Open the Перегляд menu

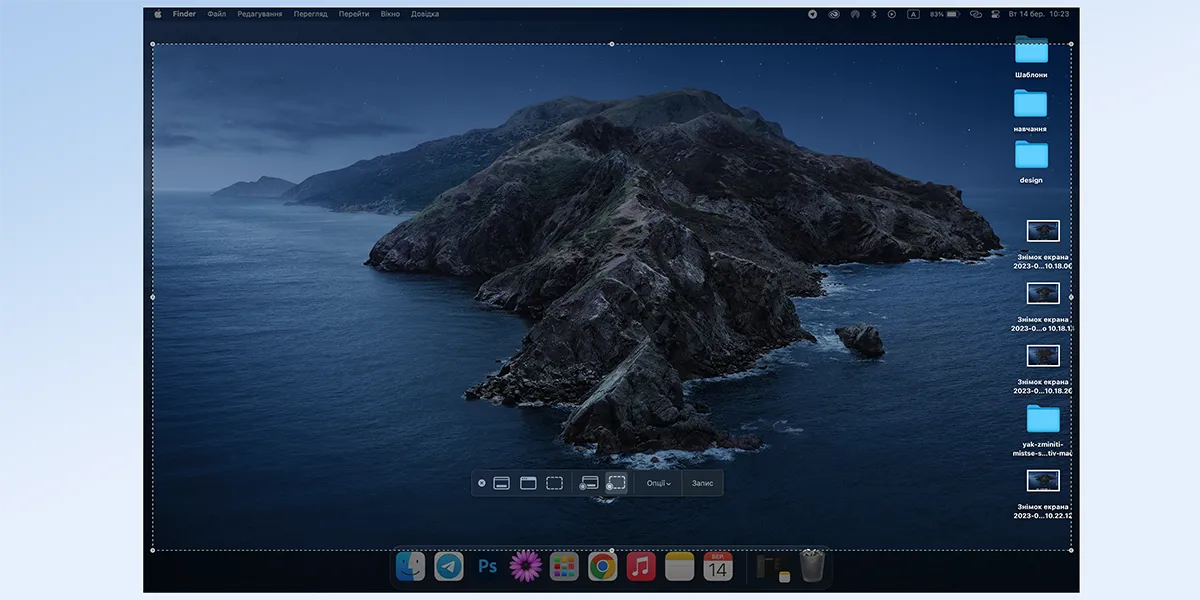[x=310, y=14]
